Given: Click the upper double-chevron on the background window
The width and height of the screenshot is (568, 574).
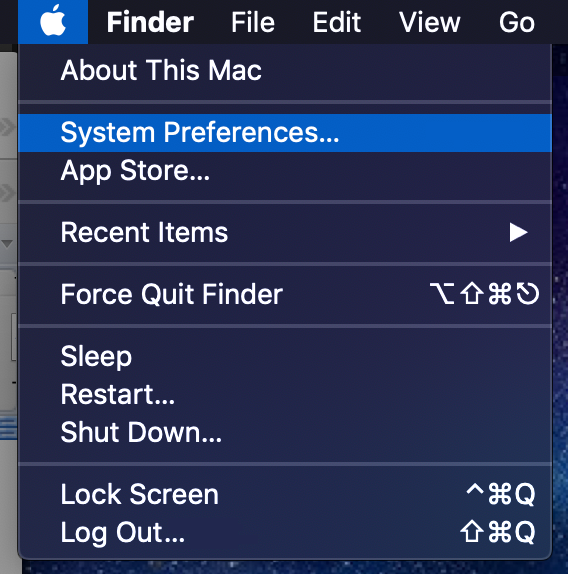Looking at the screenshot, I should [8, 127].
